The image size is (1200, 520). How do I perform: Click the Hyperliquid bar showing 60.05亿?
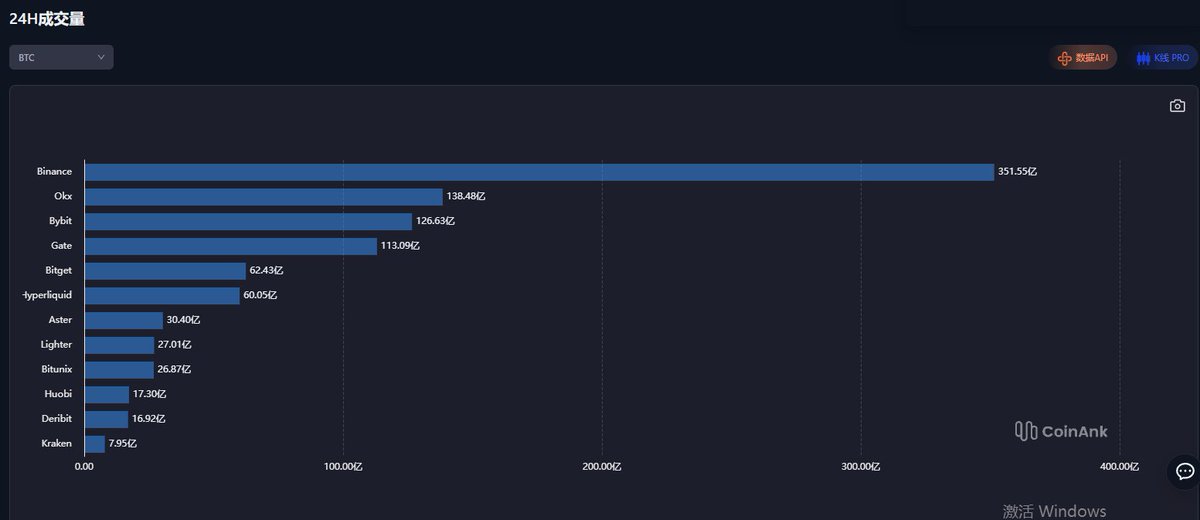click(162, 295)
